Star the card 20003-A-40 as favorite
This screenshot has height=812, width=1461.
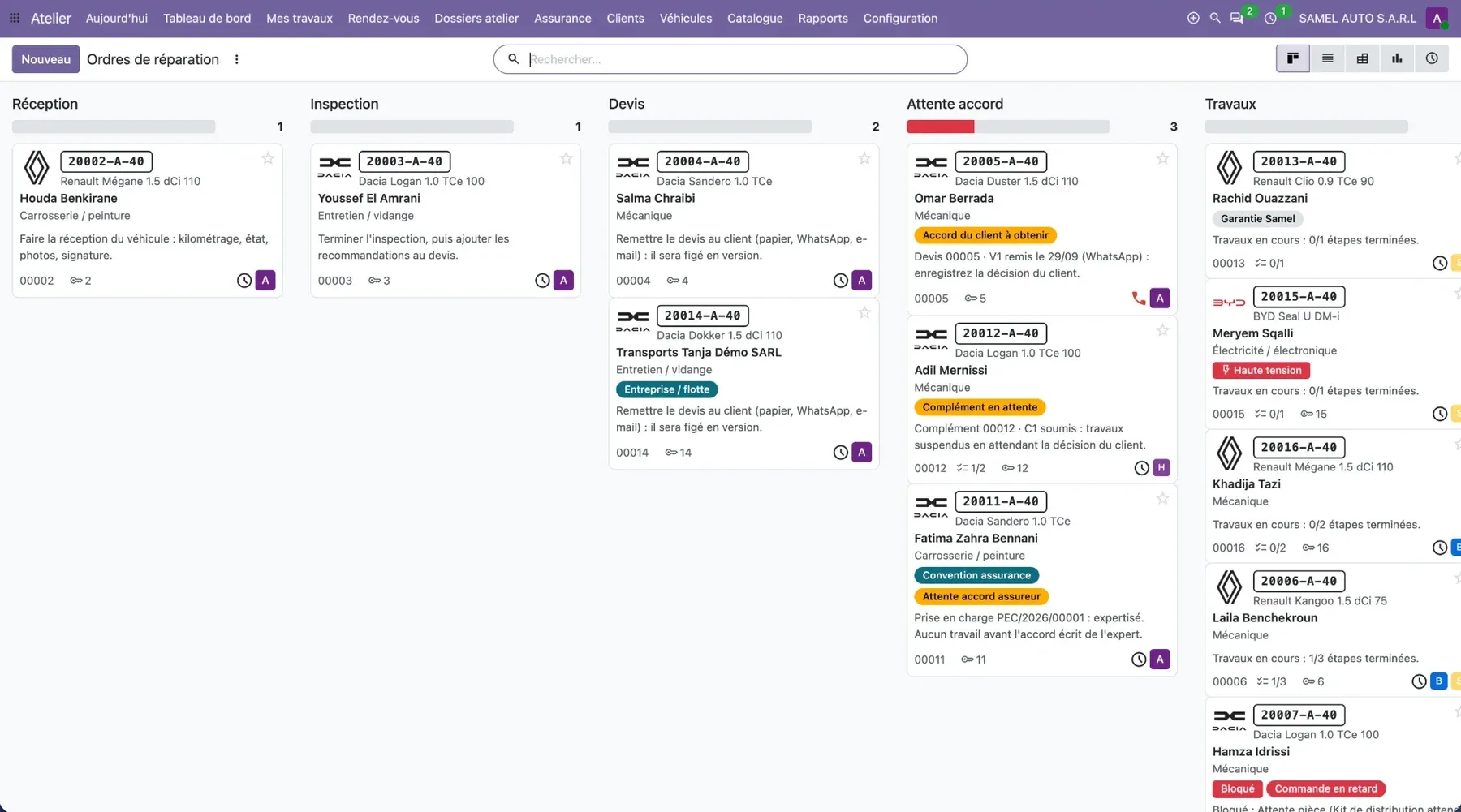coord(567,159)
